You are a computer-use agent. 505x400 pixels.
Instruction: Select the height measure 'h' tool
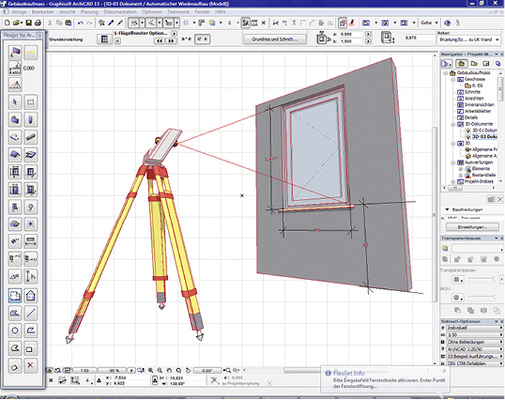(x=30, y=276)
